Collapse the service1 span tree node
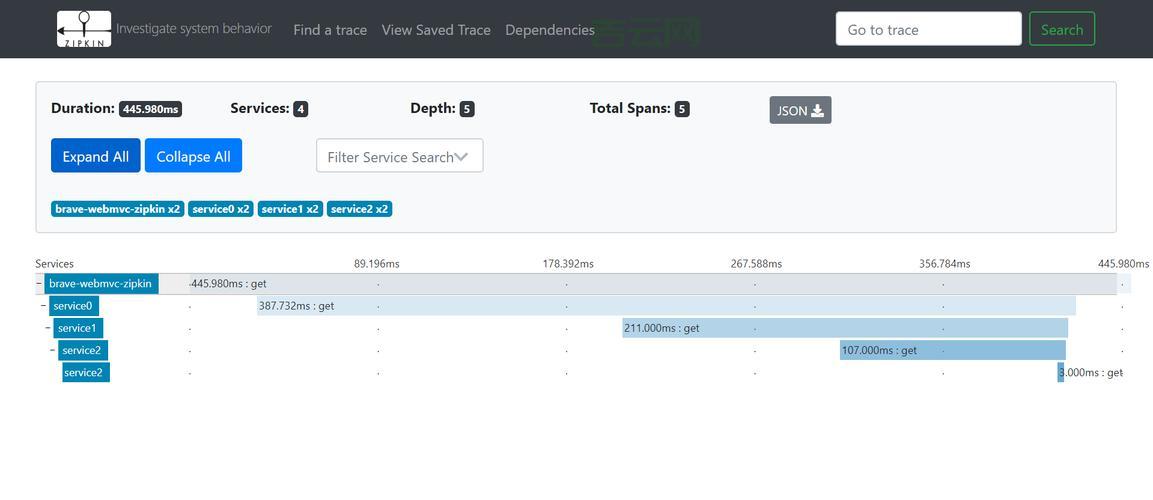The width and height of the screenshot is (1153, 500). [x=48, y=328]
